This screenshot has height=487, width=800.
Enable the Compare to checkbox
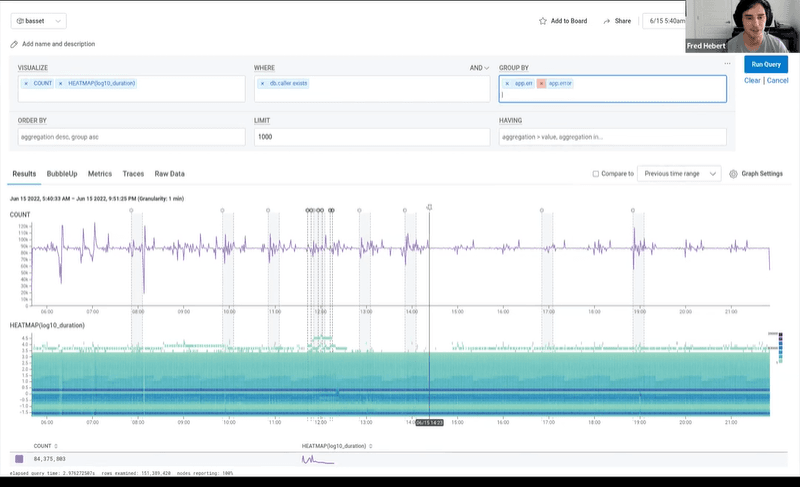pos(596,173)
